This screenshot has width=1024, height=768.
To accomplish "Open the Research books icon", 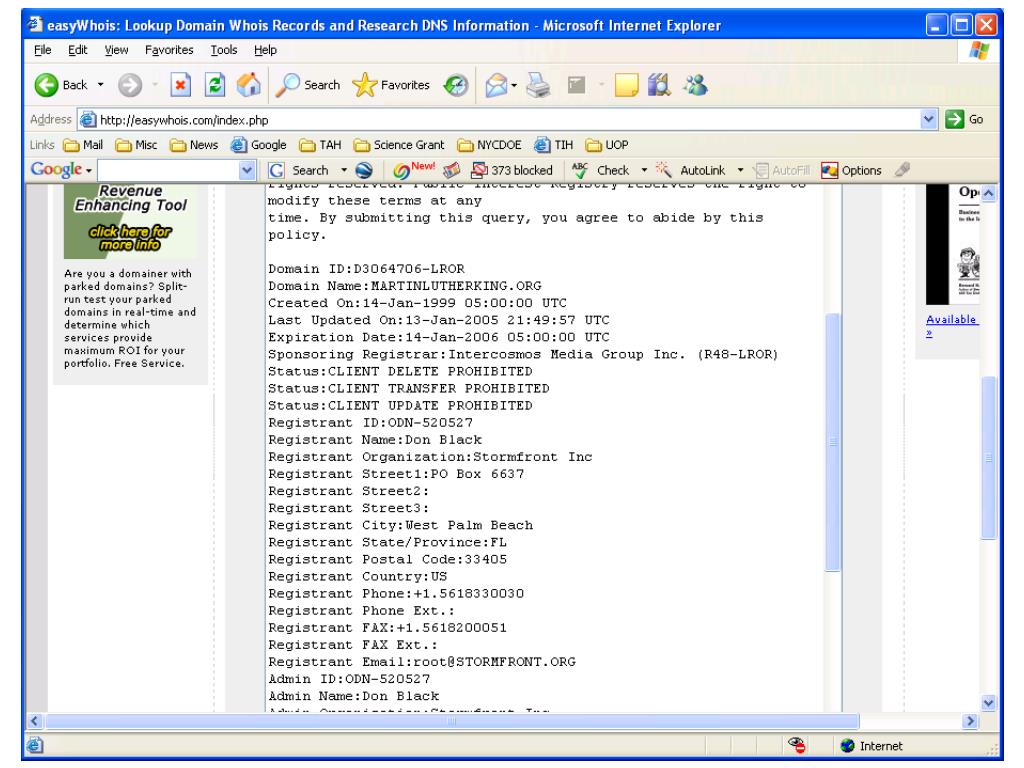I will (x=660, y=85).
